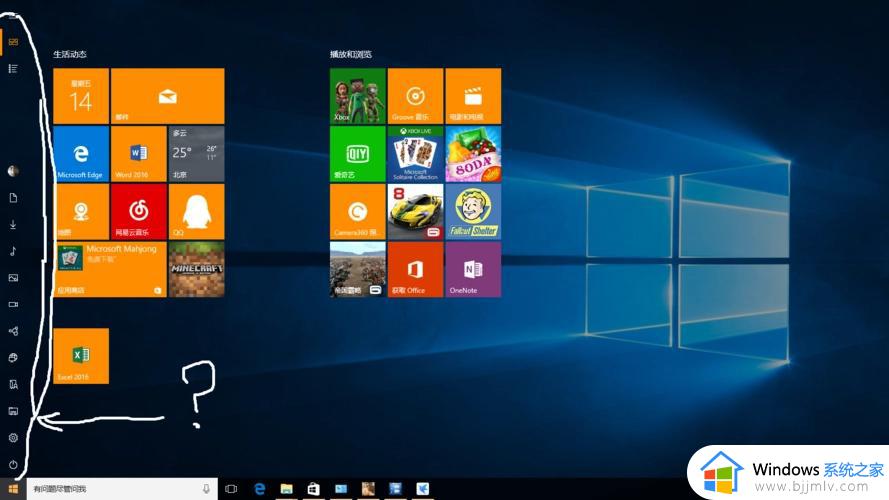Click the Cortana search box
Image resolution: width=889 pixels, height=500 pixels.
pos(122,489)
